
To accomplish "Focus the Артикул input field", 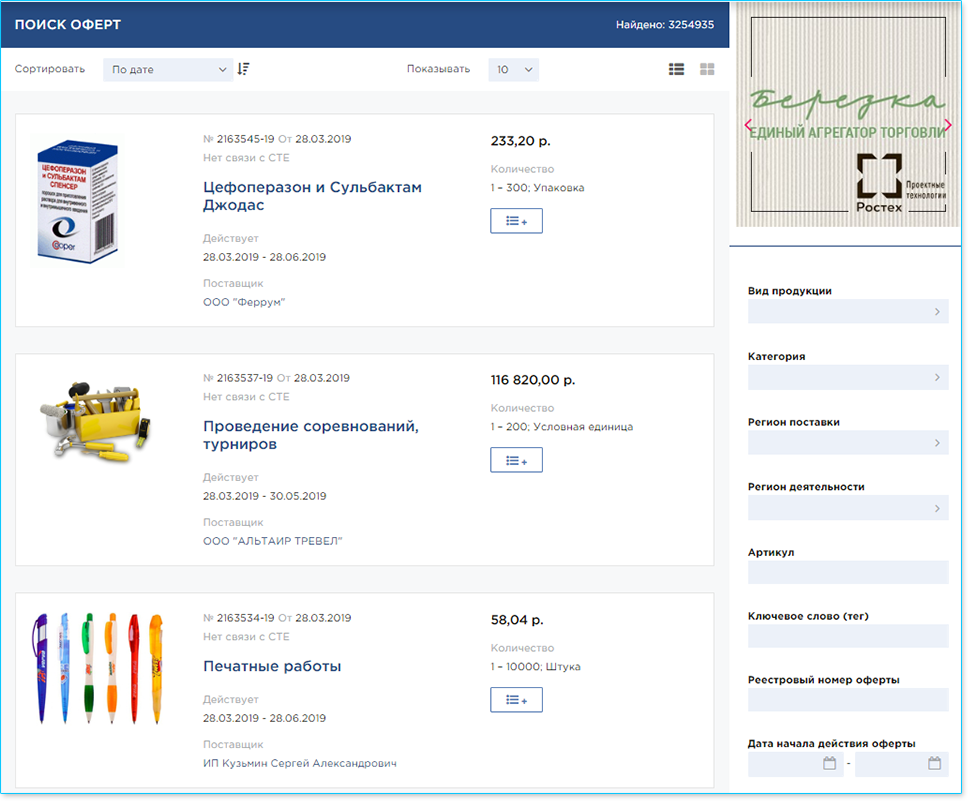I will tap(848, 572).
